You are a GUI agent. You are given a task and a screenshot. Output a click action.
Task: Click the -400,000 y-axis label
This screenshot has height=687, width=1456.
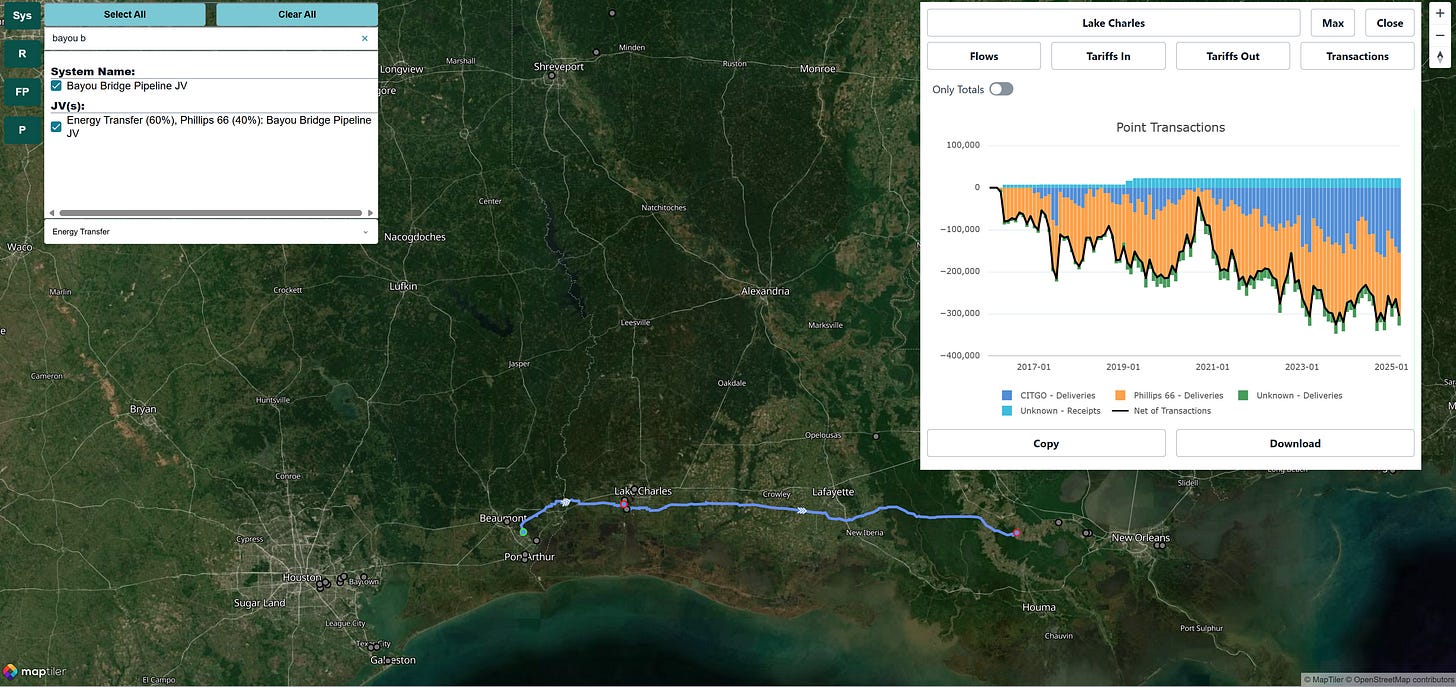pos(962,355)
